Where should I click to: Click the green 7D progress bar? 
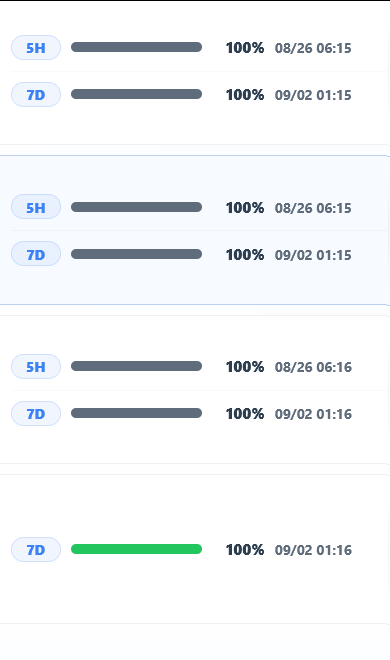click(136, 549)
